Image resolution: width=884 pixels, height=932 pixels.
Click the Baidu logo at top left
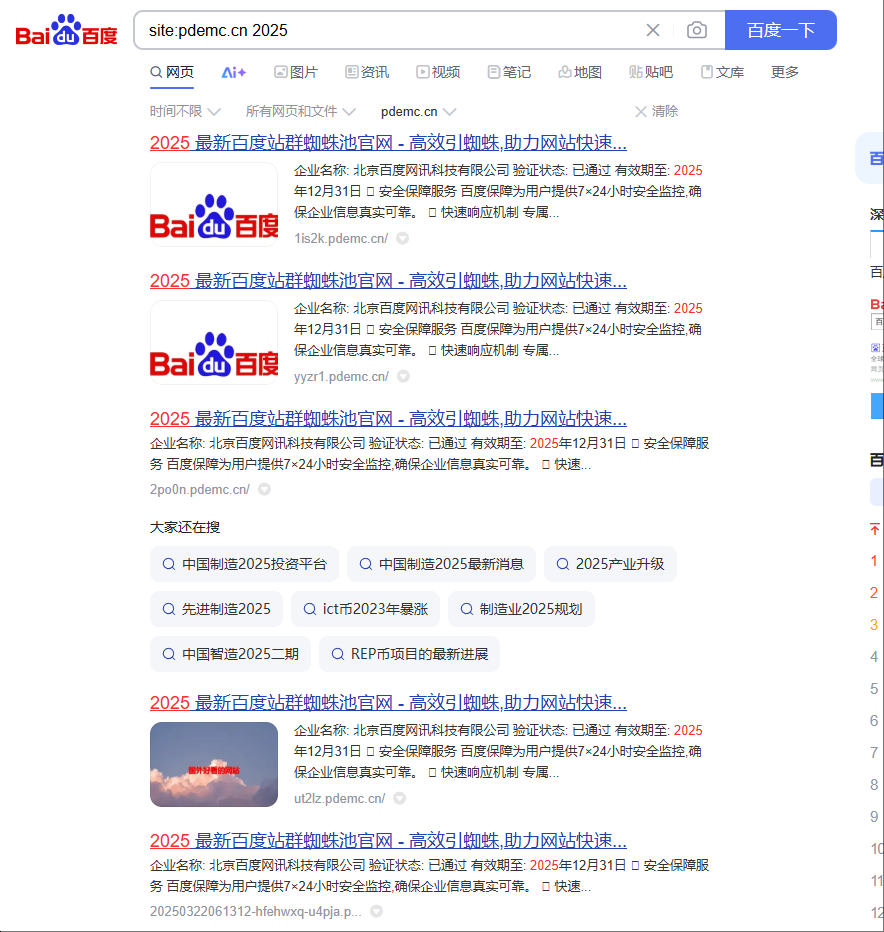(67, 30)
